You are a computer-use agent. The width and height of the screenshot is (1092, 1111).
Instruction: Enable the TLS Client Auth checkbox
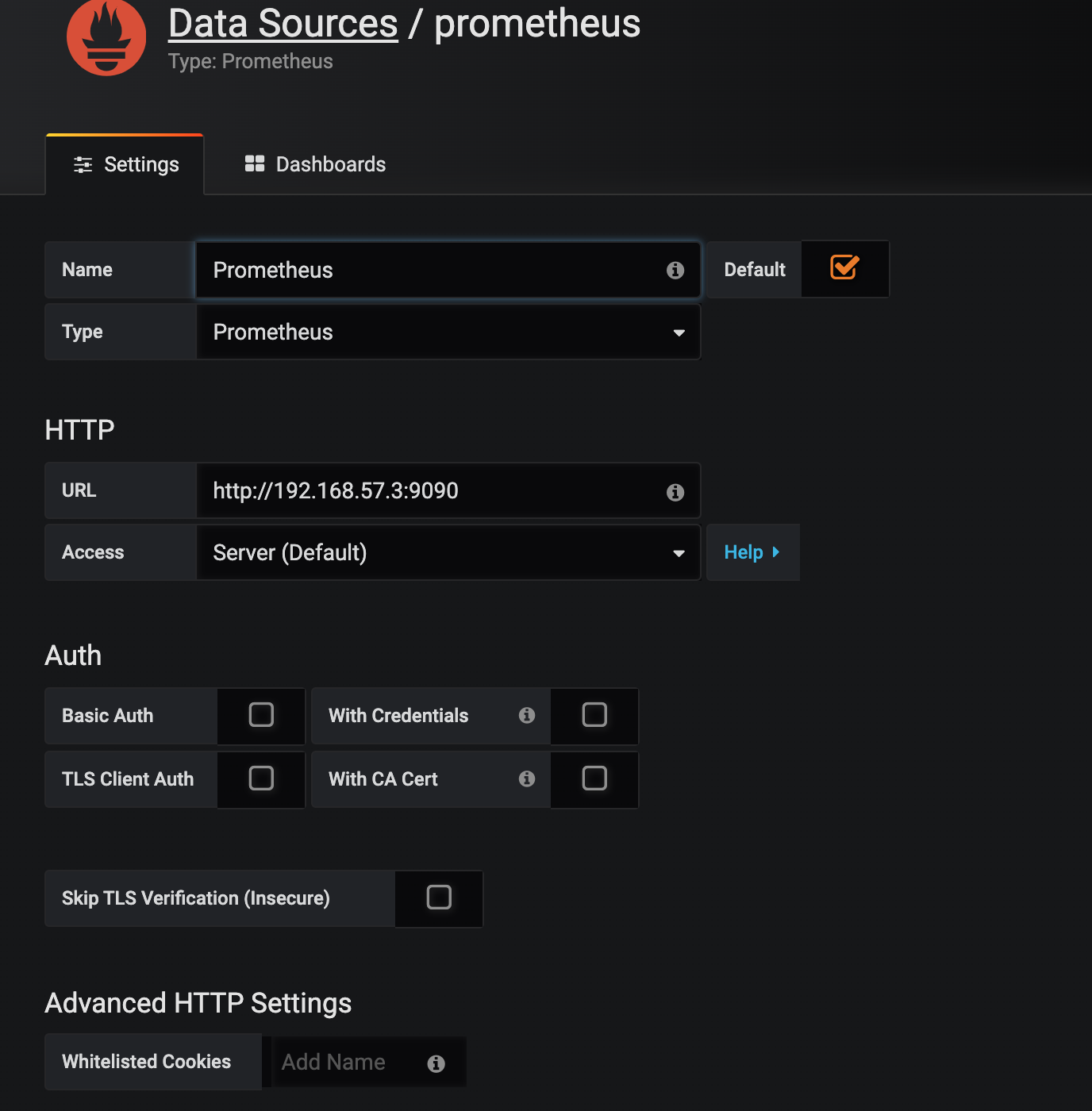coord(261,778)
